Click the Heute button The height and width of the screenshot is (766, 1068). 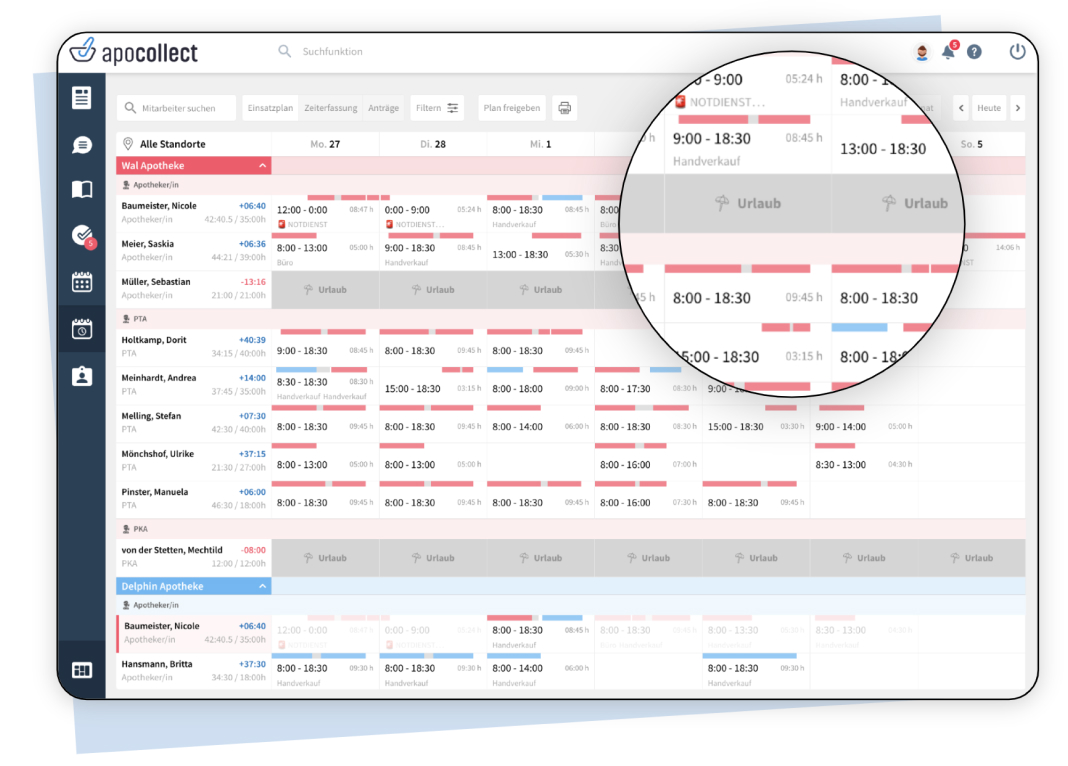point(988,108)
